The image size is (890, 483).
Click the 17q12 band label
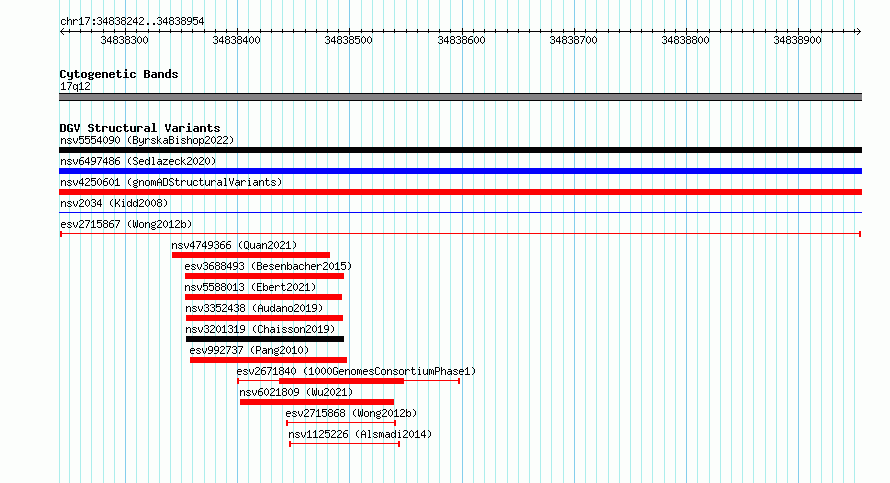[75, 86]
